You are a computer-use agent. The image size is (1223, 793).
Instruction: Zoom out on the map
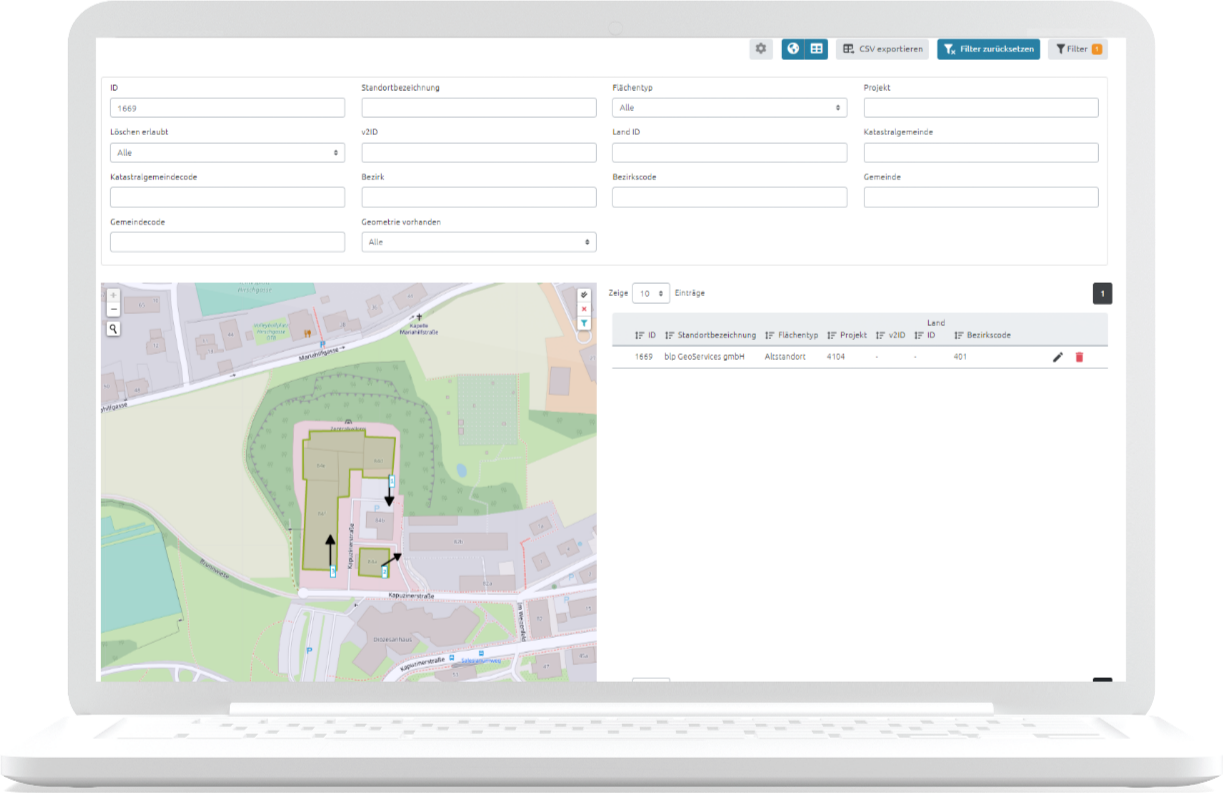pos(113,311)
